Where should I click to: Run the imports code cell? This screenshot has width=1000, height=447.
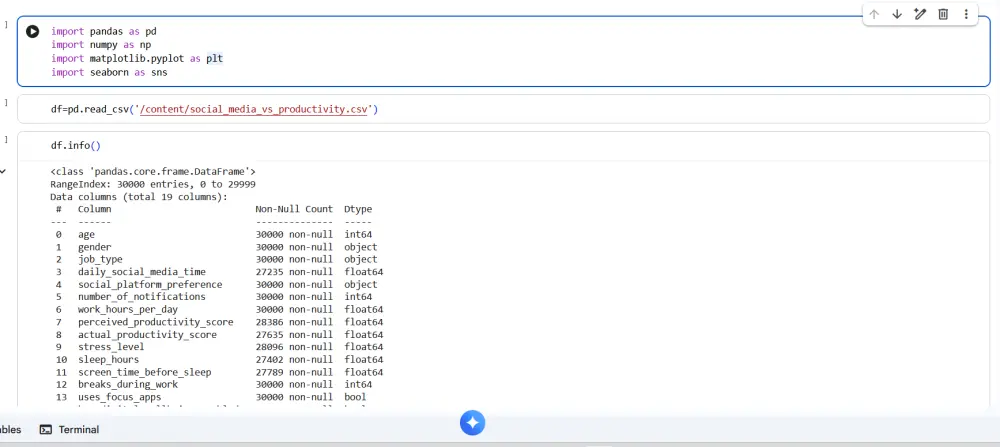pos(33,31)
